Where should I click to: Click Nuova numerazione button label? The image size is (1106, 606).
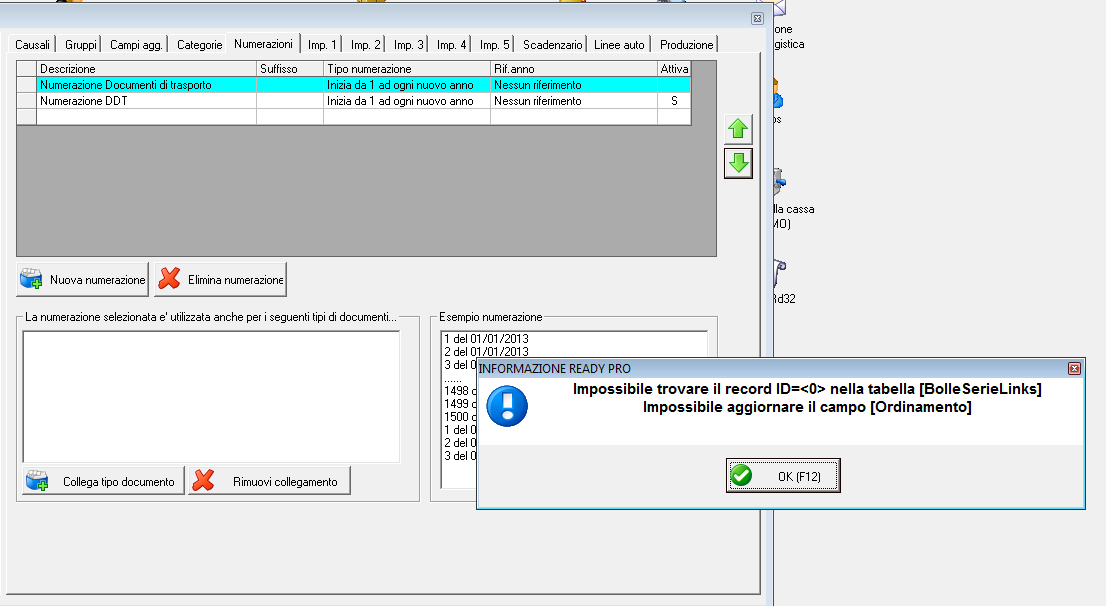[x=97, y=280]
